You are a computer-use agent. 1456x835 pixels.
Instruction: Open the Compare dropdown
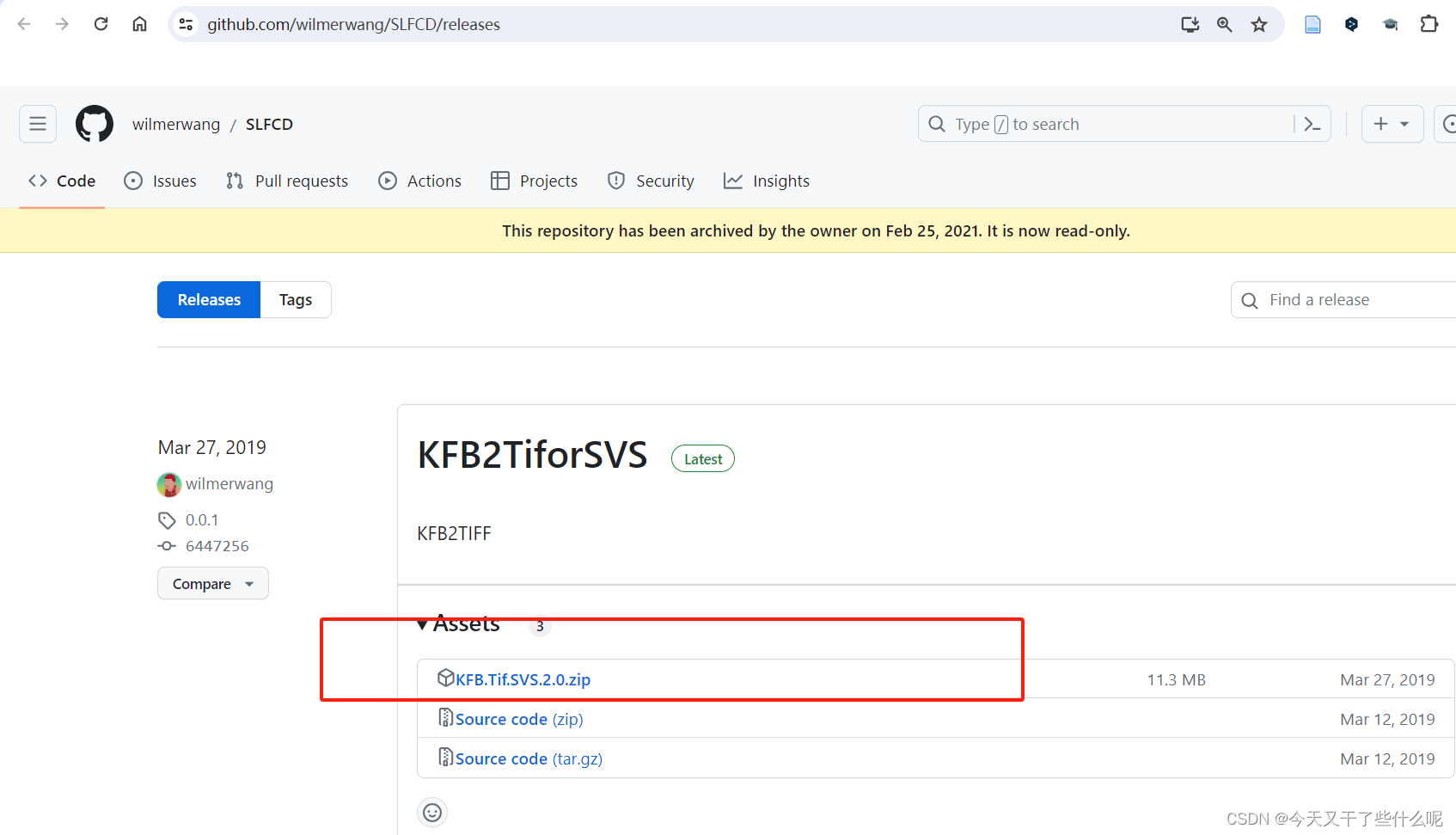[212, 583]
